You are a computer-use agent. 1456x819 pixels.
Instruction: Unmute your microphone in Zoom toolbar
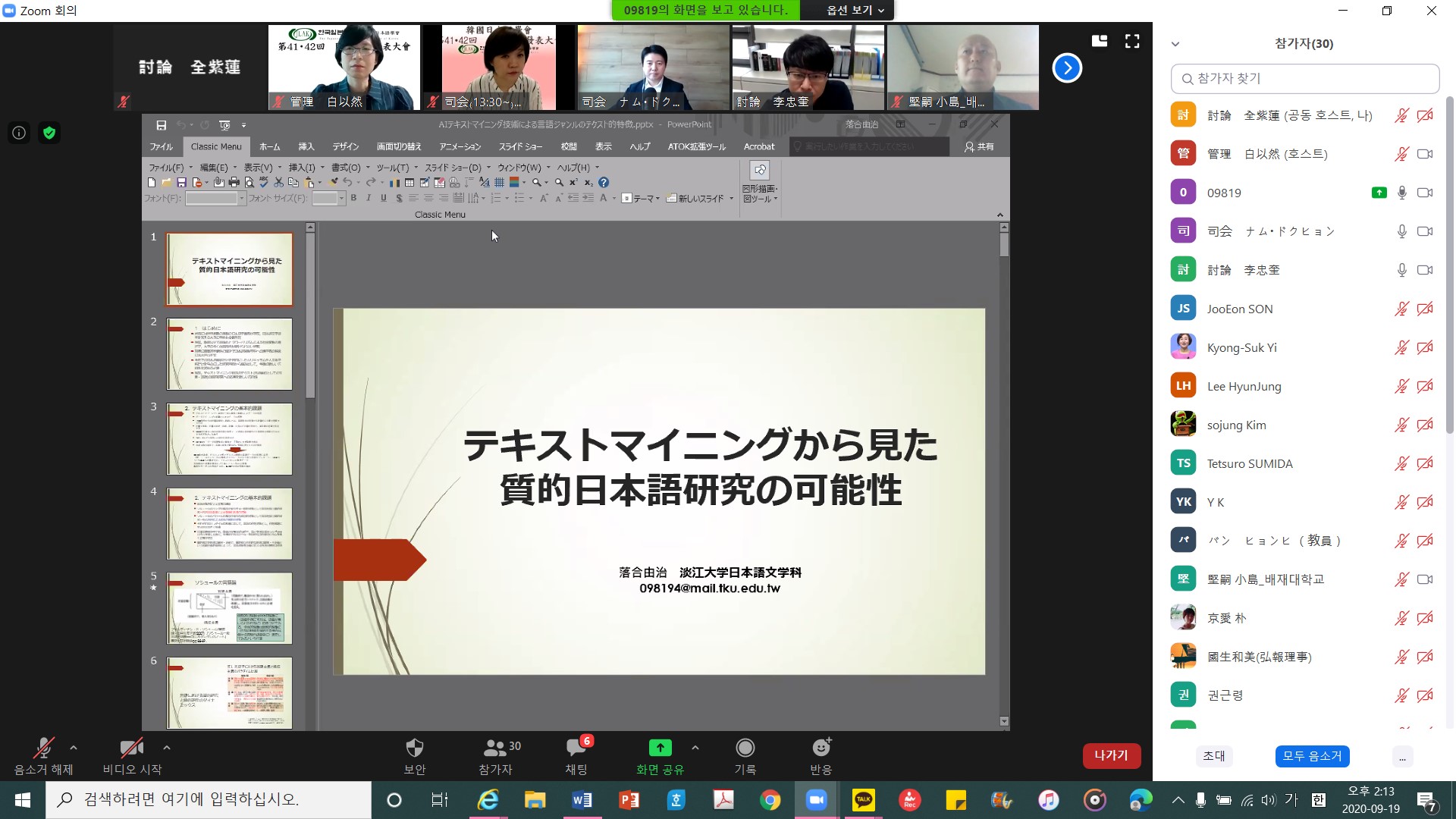pos(43,748)
